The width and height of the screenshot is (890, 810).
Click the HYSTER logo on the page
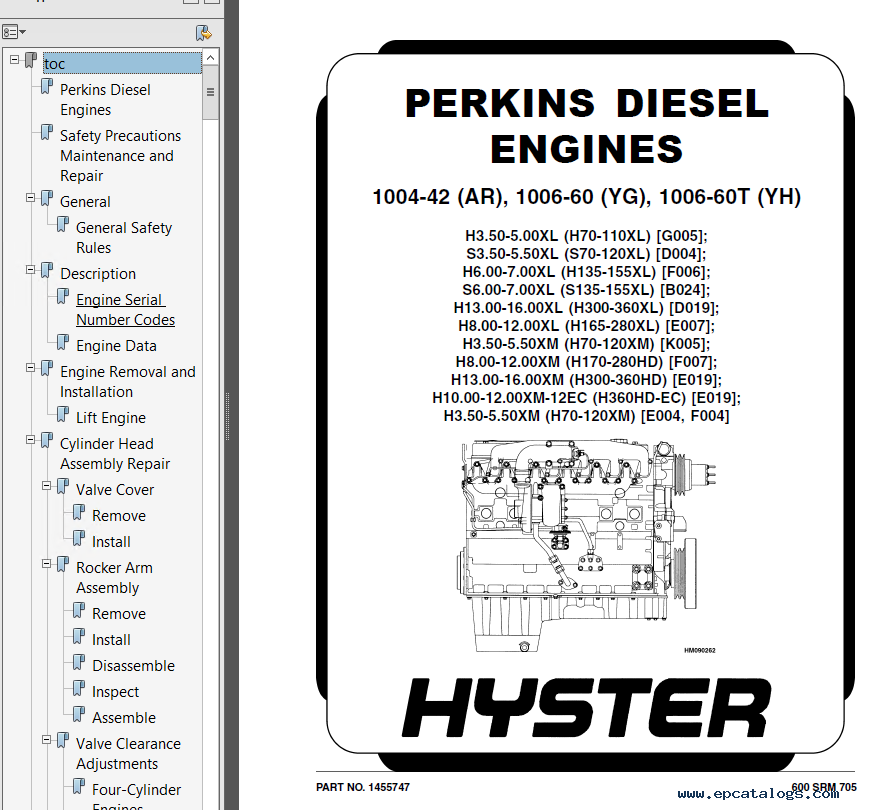point(587,708)
